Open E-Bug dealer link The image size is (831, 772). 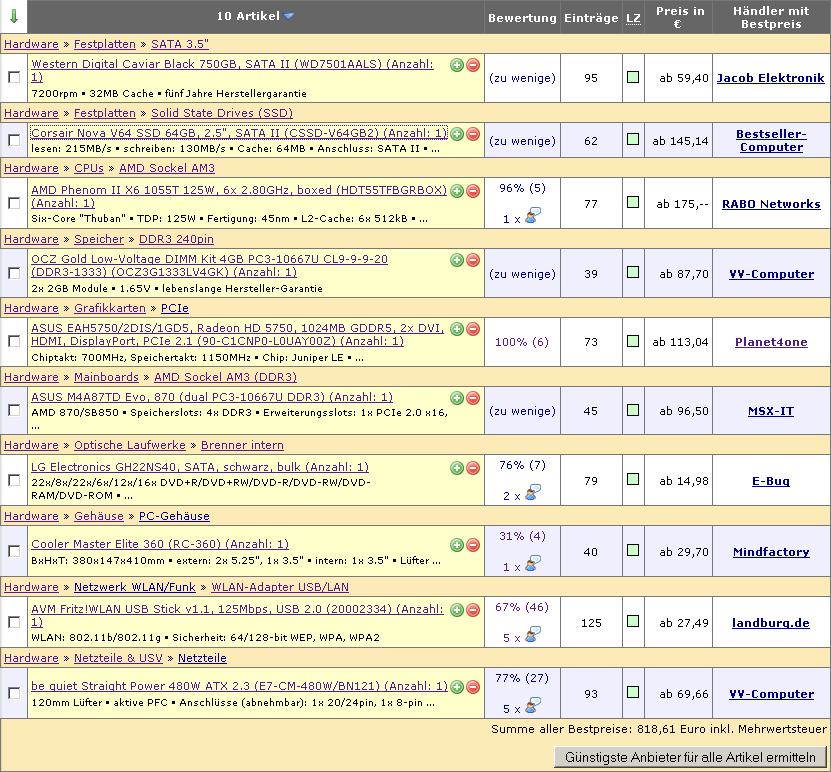point(771,481)
